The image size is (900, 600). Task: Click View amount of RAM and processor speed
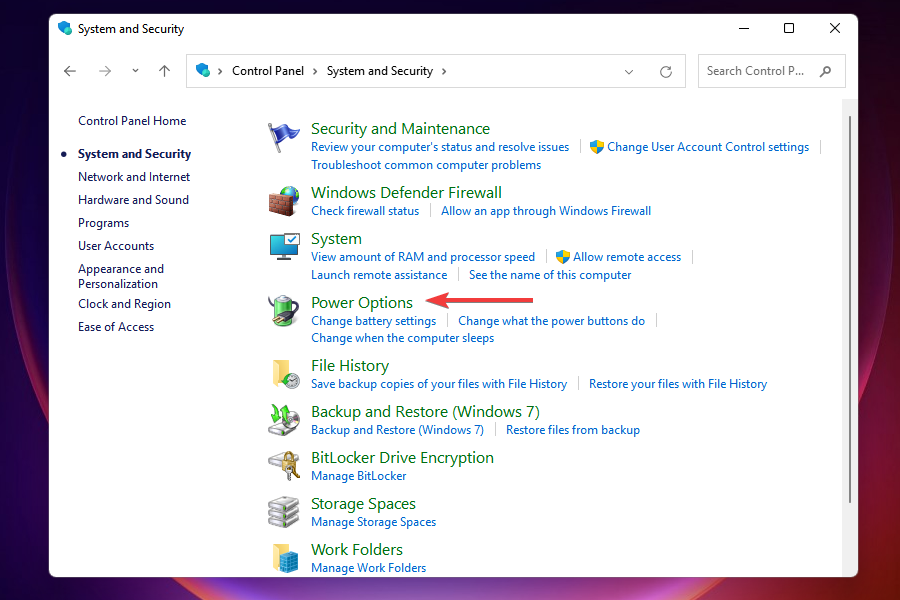pos(423,257)
